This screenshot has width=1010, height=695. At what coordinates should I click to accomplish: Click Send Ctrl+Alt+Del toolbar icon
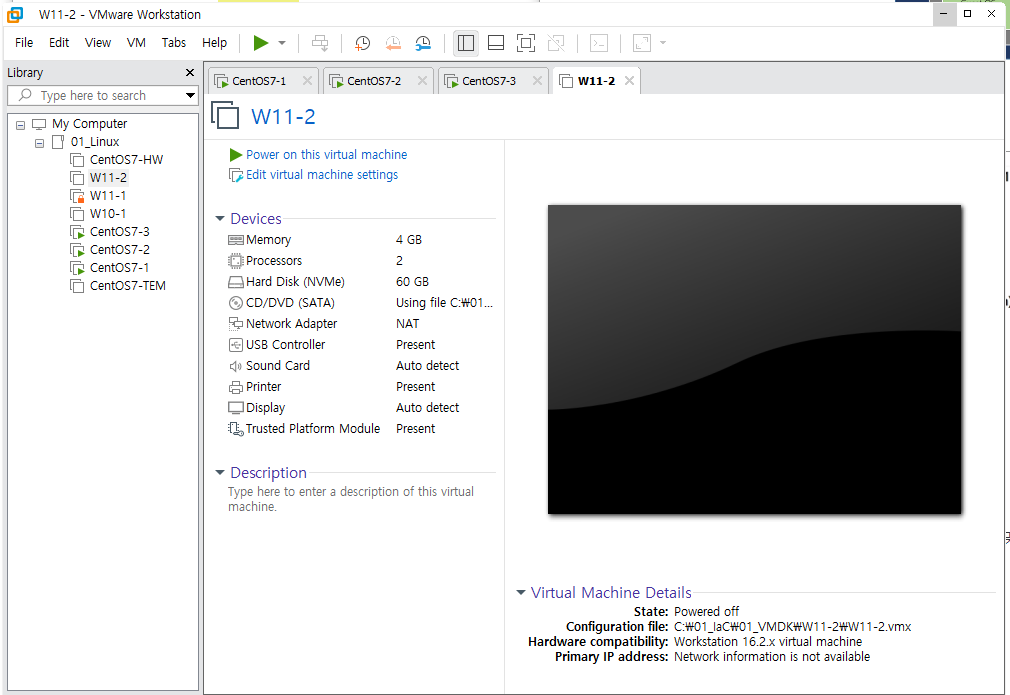click(x=320, y=43)
